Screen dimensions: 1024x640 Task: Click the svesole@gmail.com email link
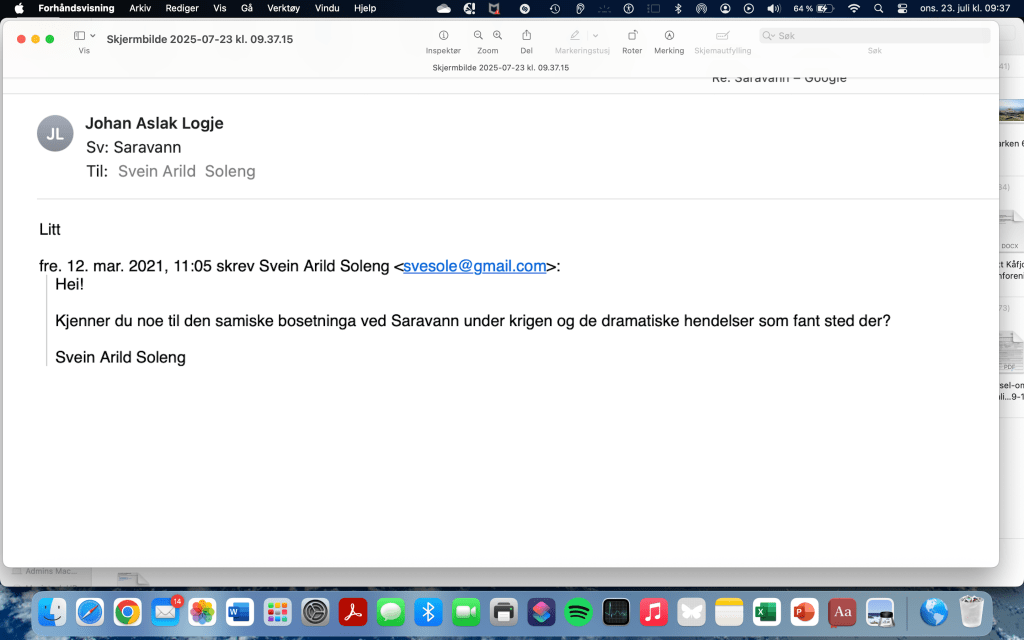point(474,266)
